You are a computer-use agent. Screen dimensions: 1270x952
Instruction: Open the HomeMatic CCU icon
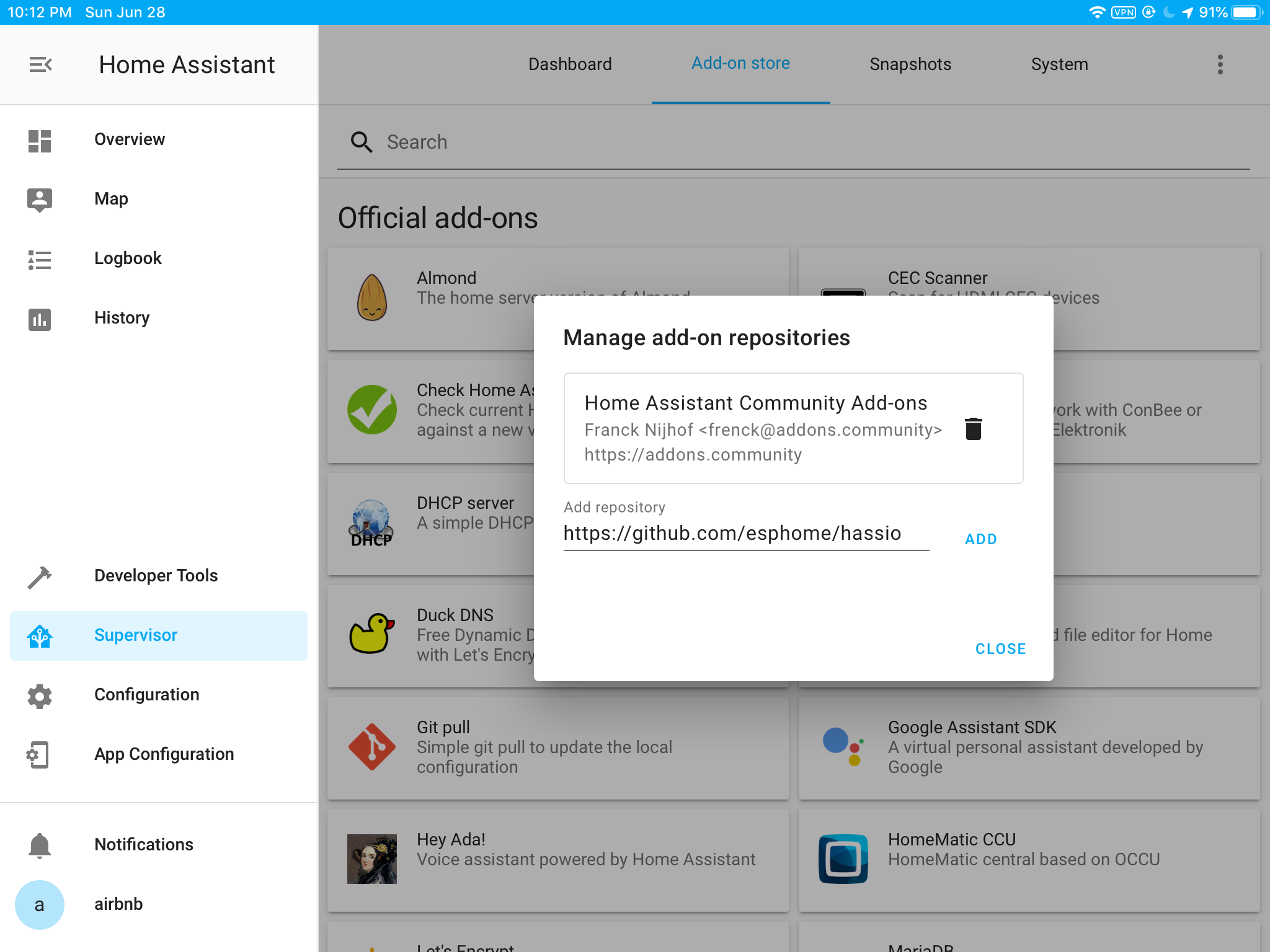843,859
